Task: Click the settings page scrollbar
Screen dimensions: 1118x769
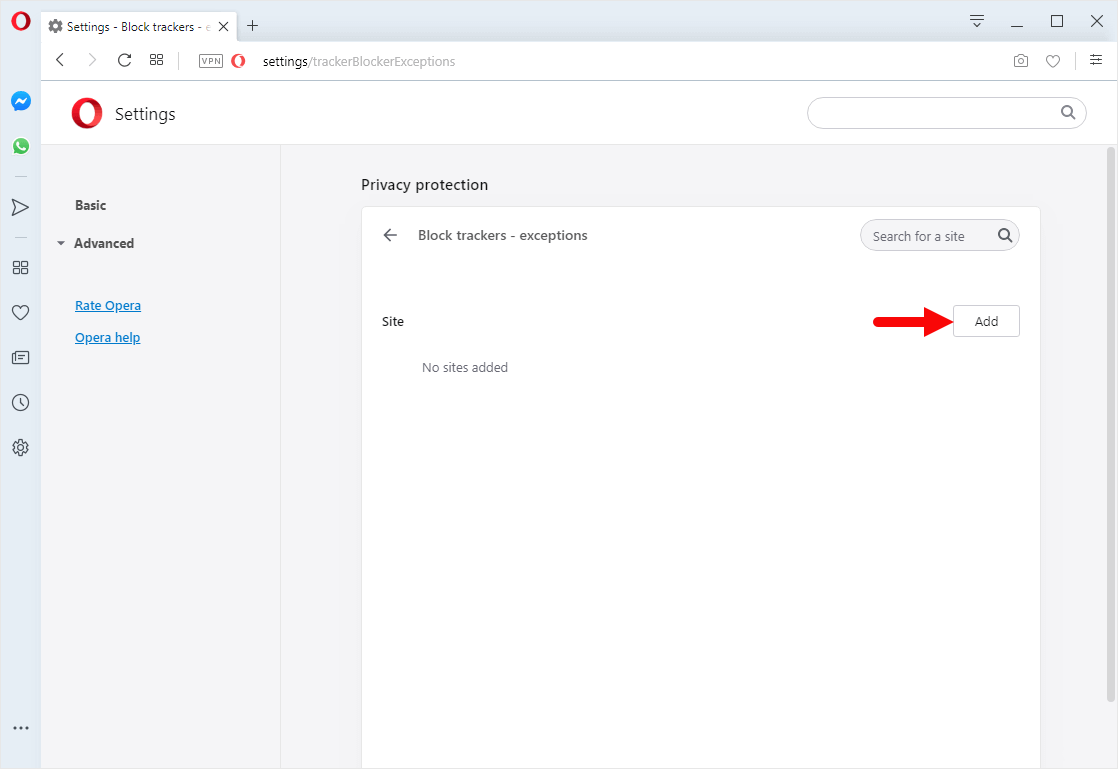Action: tap(1110, 424)
